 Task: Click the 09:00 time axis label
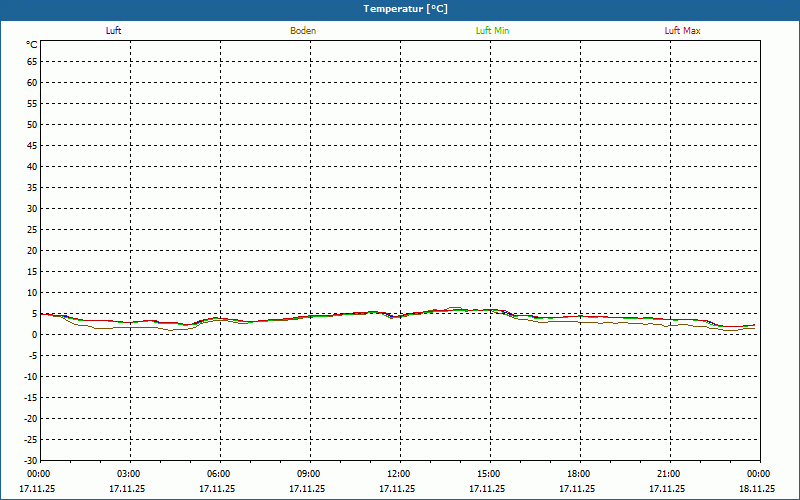pyautogui.click(x=309, y=474)
